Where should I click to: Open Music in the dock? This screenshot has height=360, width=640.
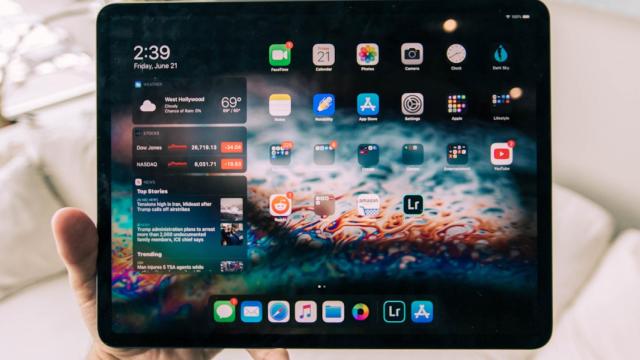(306, 312)
